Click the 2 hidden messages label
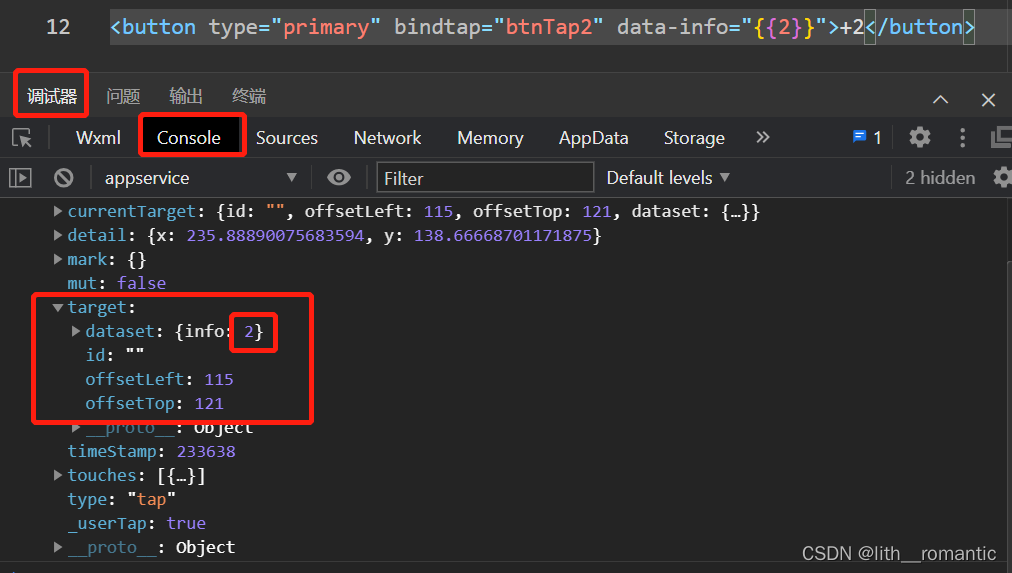Image resolution: width=1012 pixels, height=573 pixels. (940, 178)
